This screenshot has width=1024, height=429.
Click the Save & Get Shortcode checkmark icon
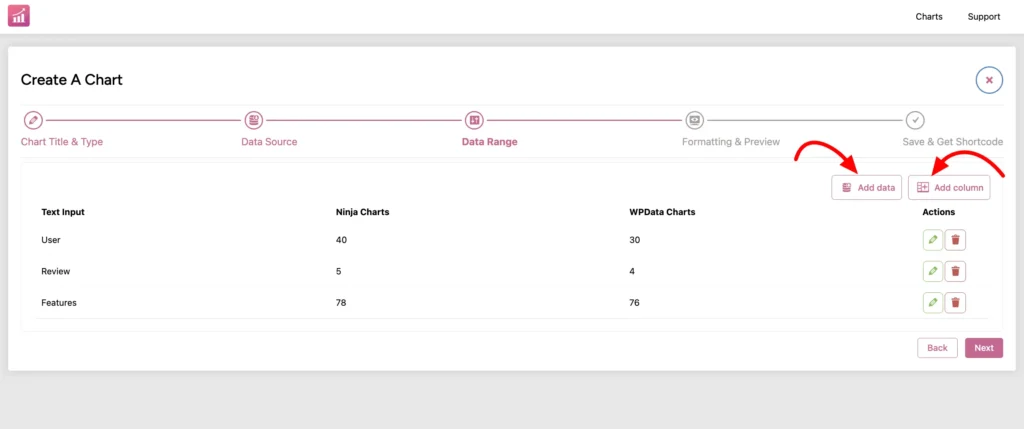915,120
